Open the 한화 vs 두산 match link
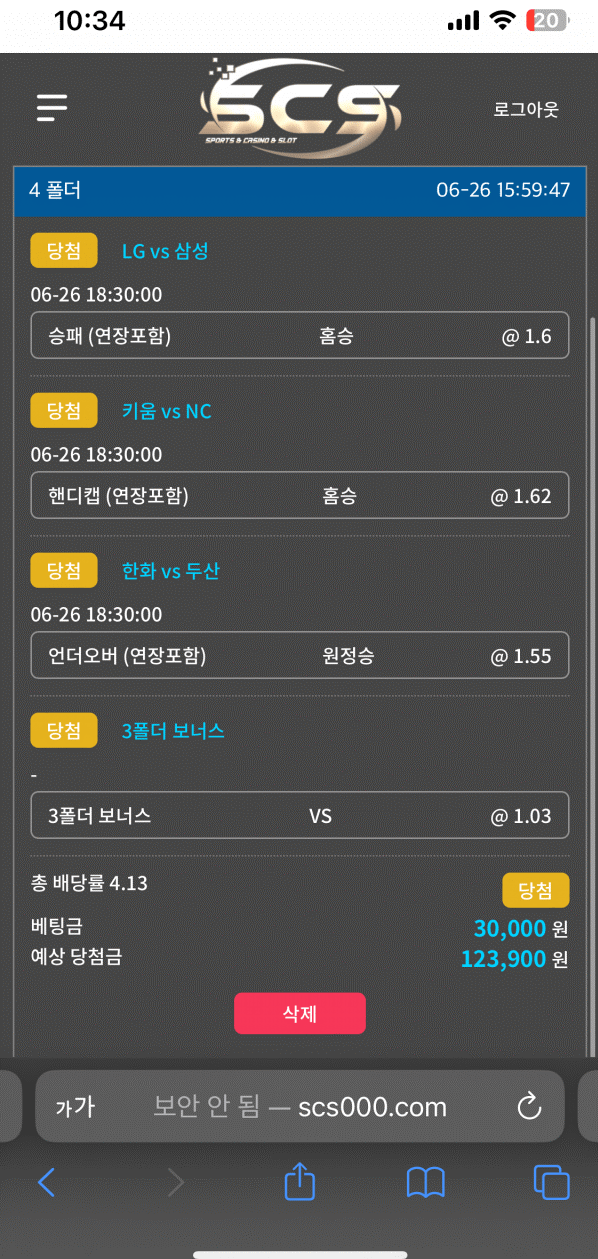Screen dimensions: 598x1259 [x=170, y=571]
